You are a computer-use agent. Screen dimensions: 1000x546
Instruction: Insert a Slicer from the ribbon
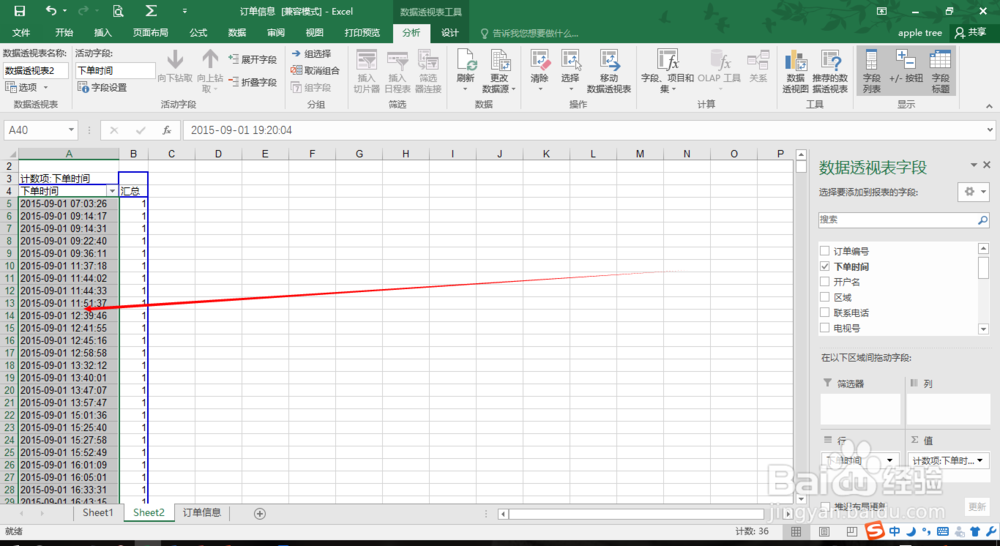click(366, 71)
